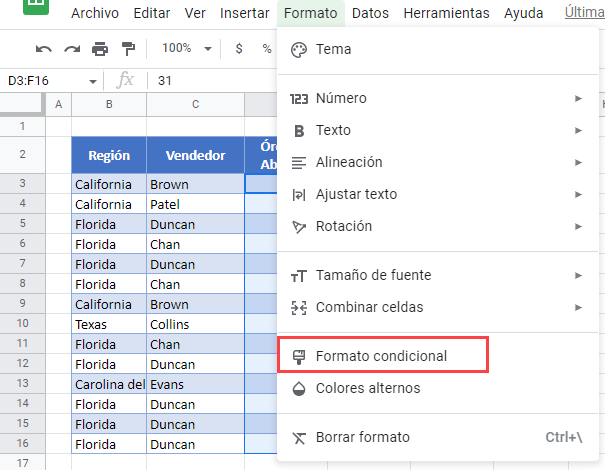The image size is (605, 470).
Task: Click the Borrar formato icon
Action: tap(299, 438)
